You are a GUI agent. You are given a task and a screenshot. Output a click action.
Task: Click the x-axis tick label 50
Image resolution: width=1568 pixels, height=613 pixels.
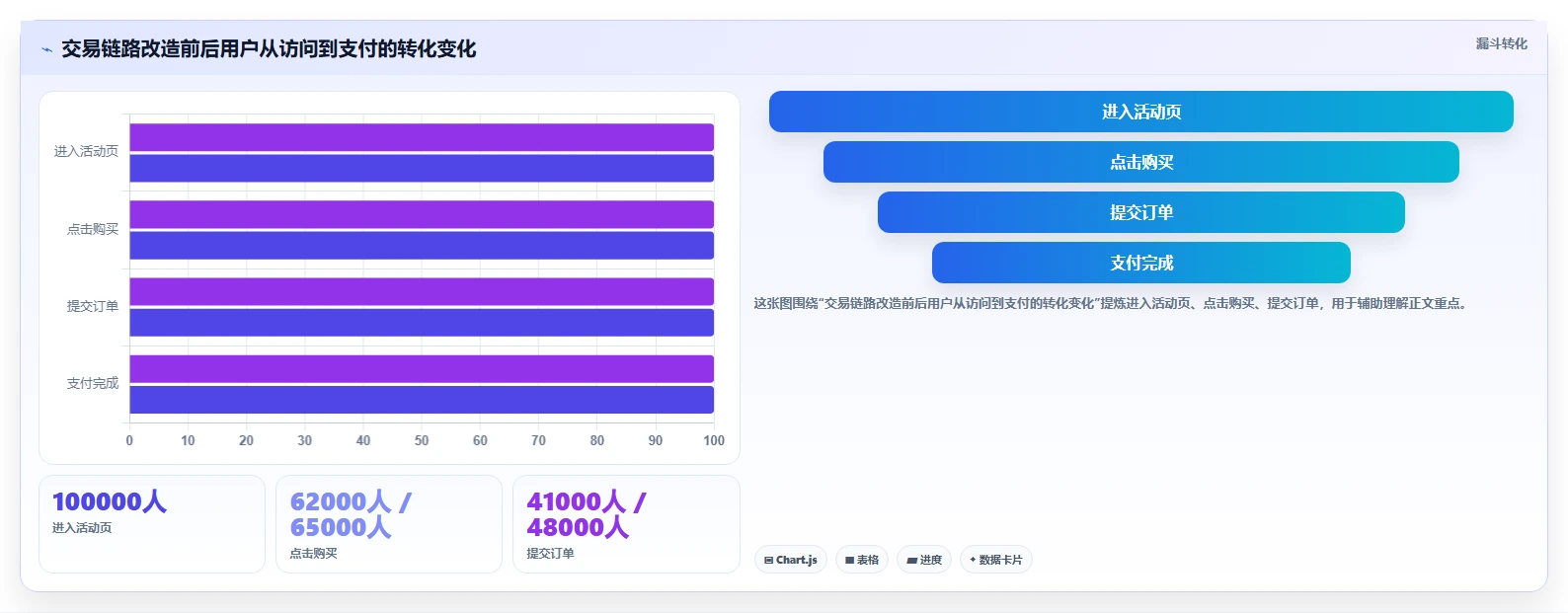pos(422,440)
